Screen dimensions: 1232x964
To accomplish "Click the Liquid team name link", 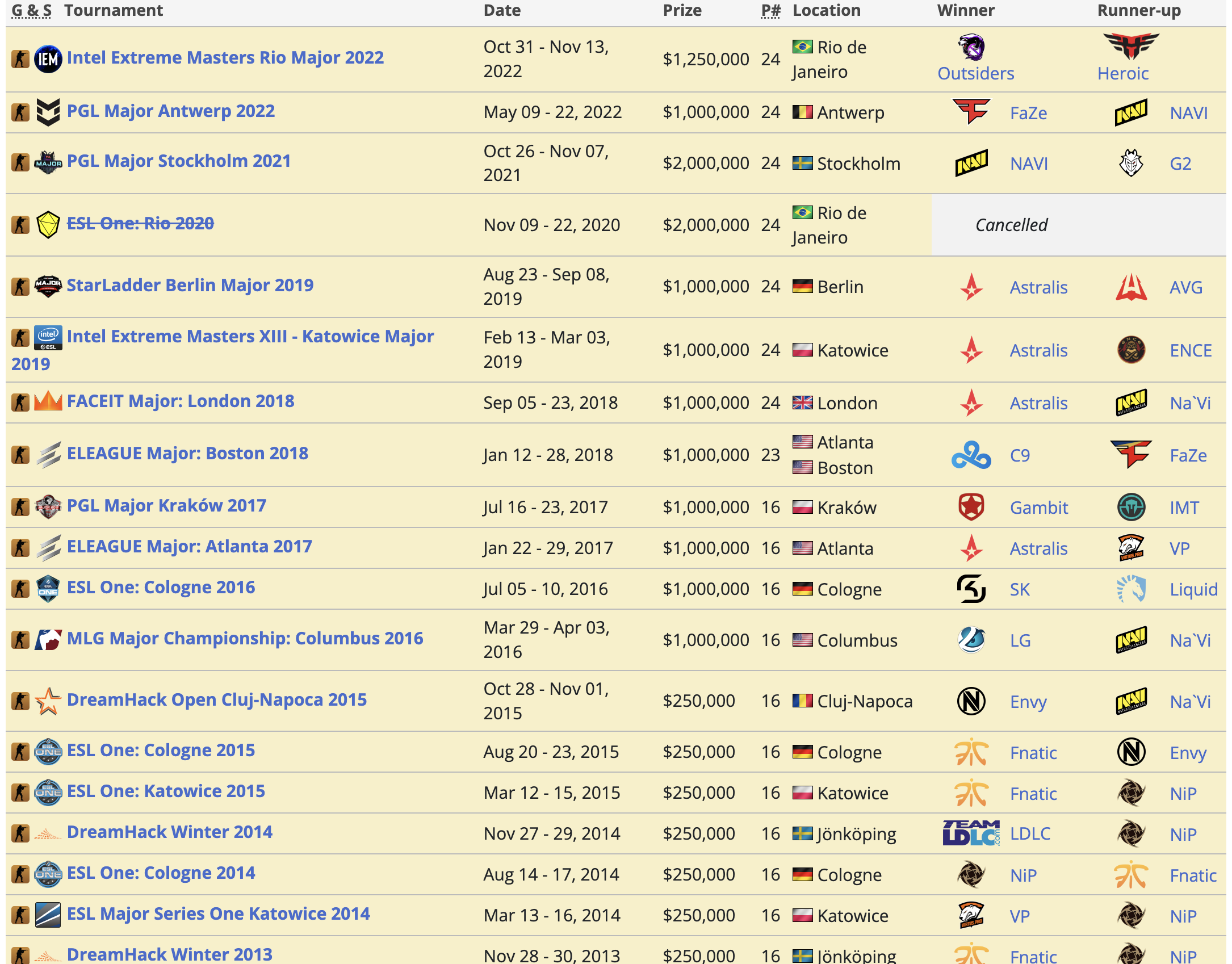I will coord(1193,589).
